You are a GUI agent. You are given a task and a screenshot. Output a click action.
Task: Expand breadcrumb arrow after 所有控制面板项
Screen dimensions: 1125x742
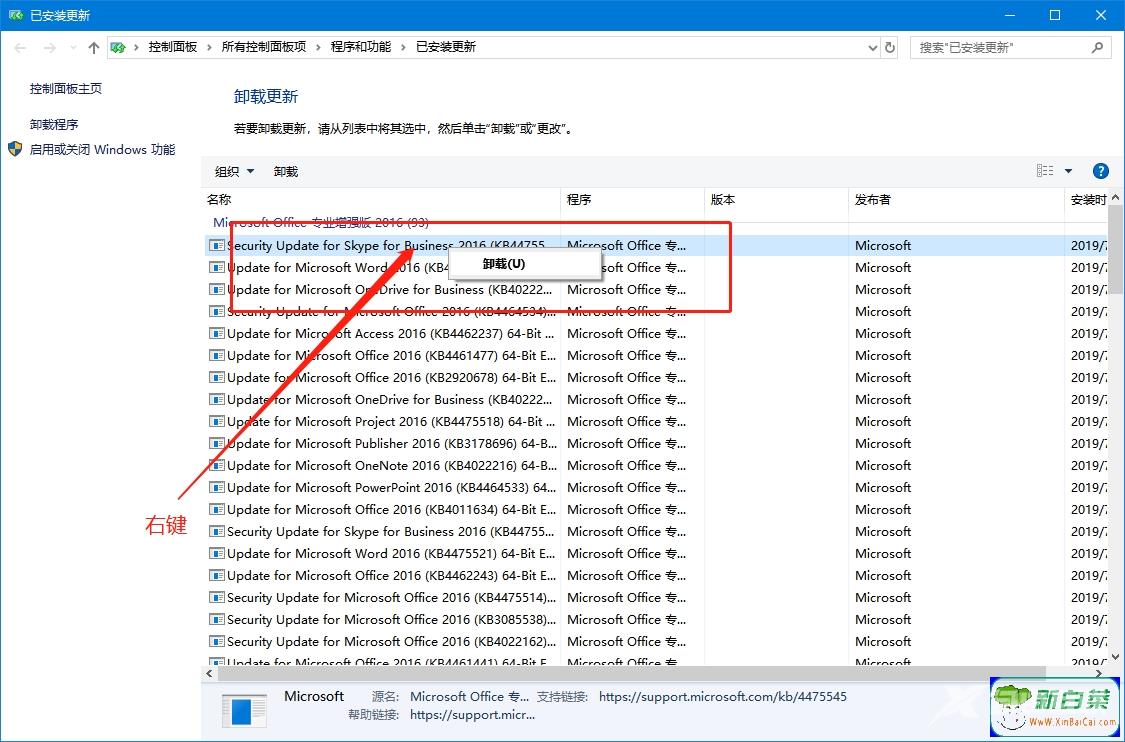(318, 47)
